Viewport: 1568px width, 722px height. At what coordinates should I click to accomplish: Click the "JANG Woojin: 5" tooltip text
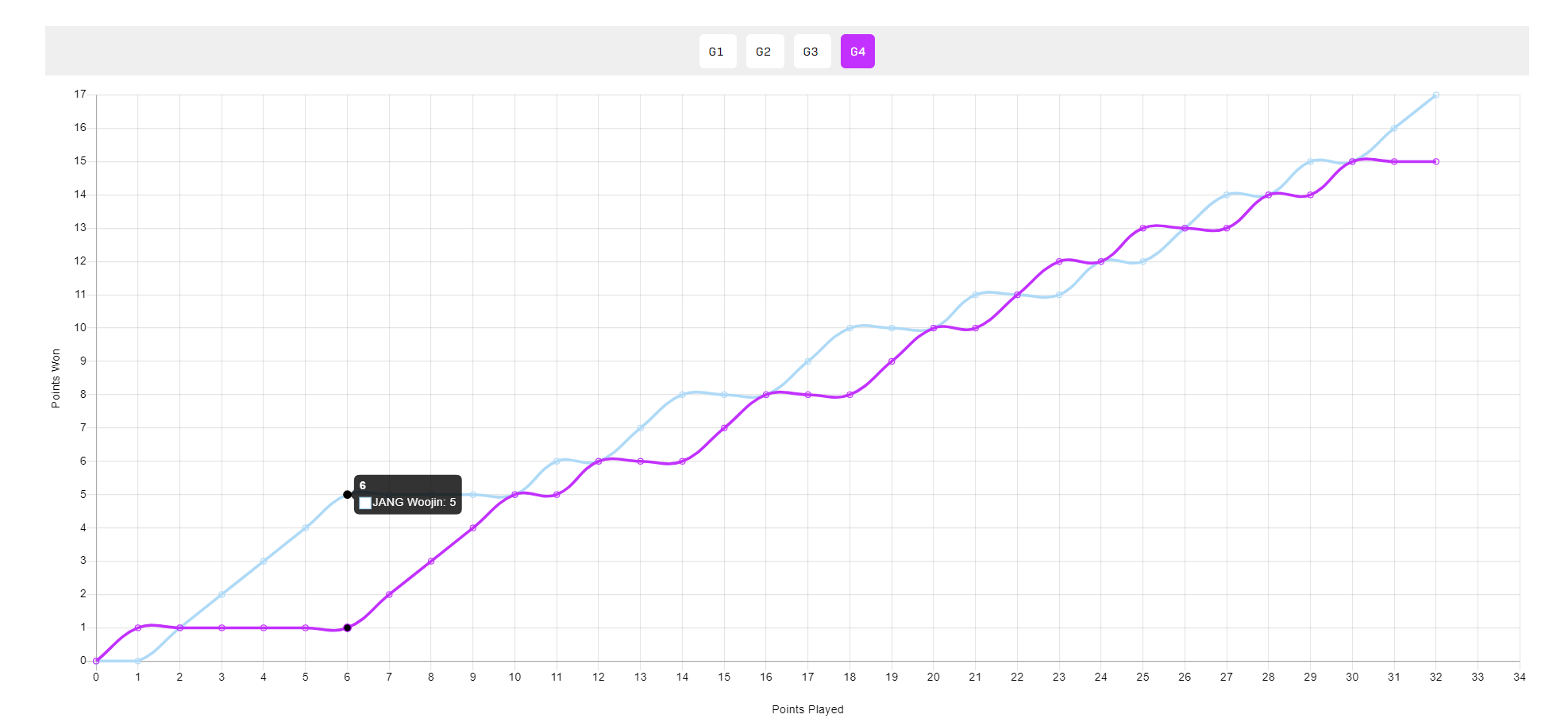coord(414,503)
